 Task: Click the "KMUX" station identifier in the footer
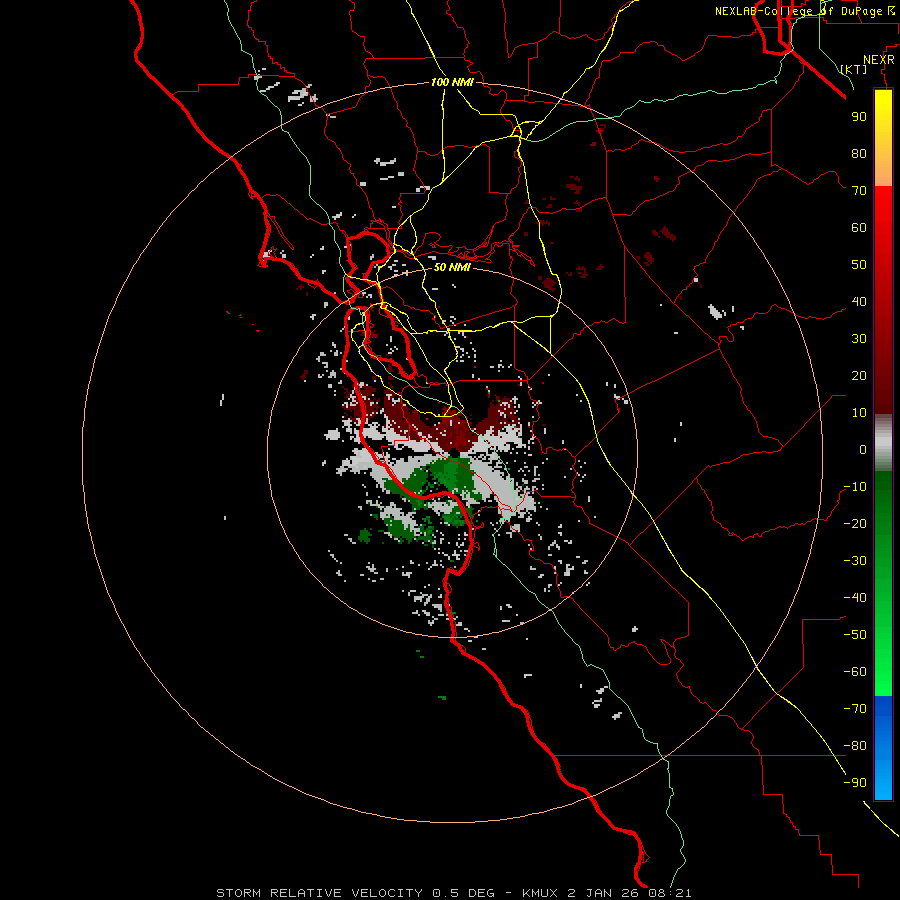click(540, 893)
